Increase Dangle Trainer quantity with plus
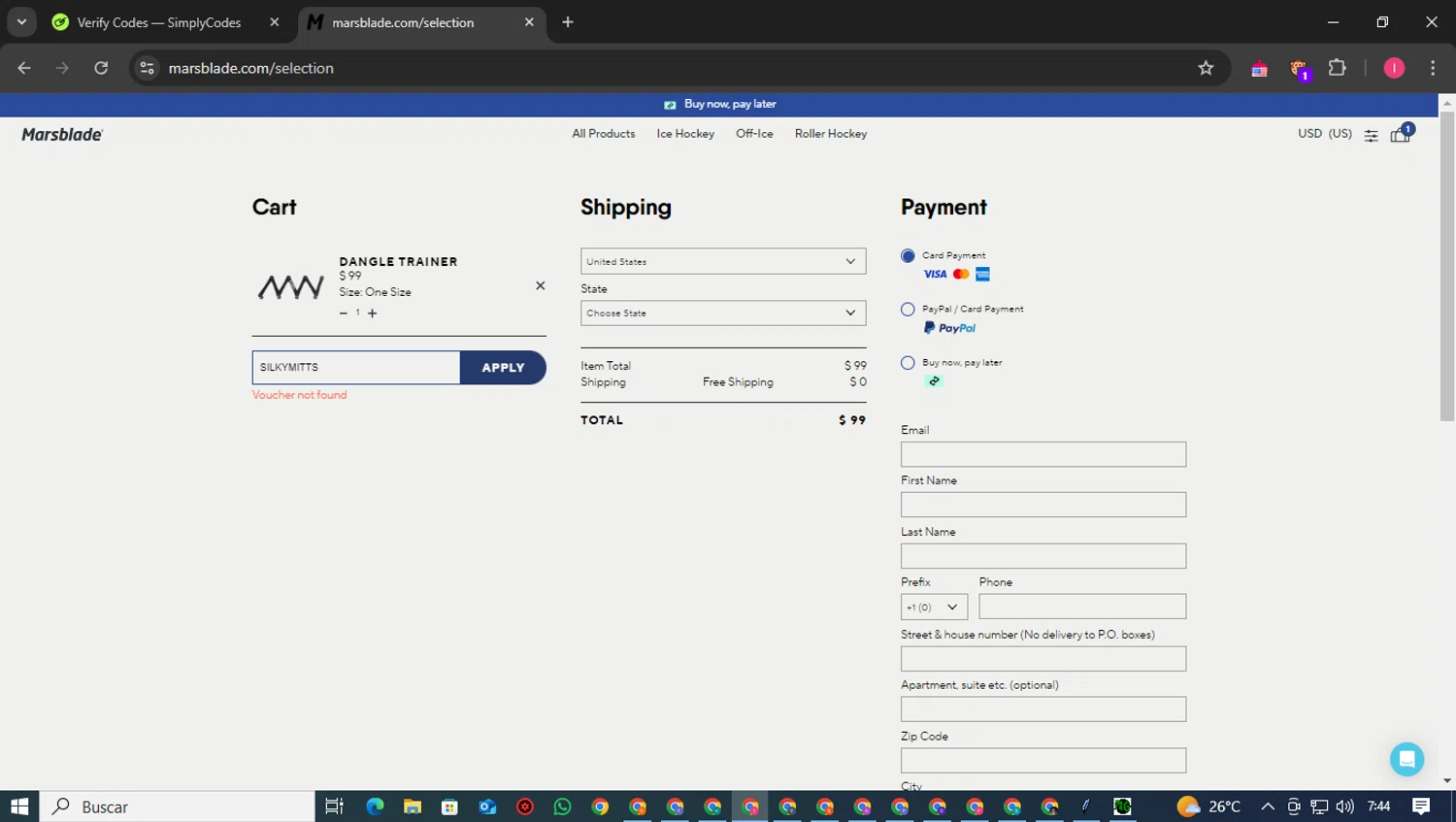The width and height of the screenshot is (1456, 822). pos(373,313)
